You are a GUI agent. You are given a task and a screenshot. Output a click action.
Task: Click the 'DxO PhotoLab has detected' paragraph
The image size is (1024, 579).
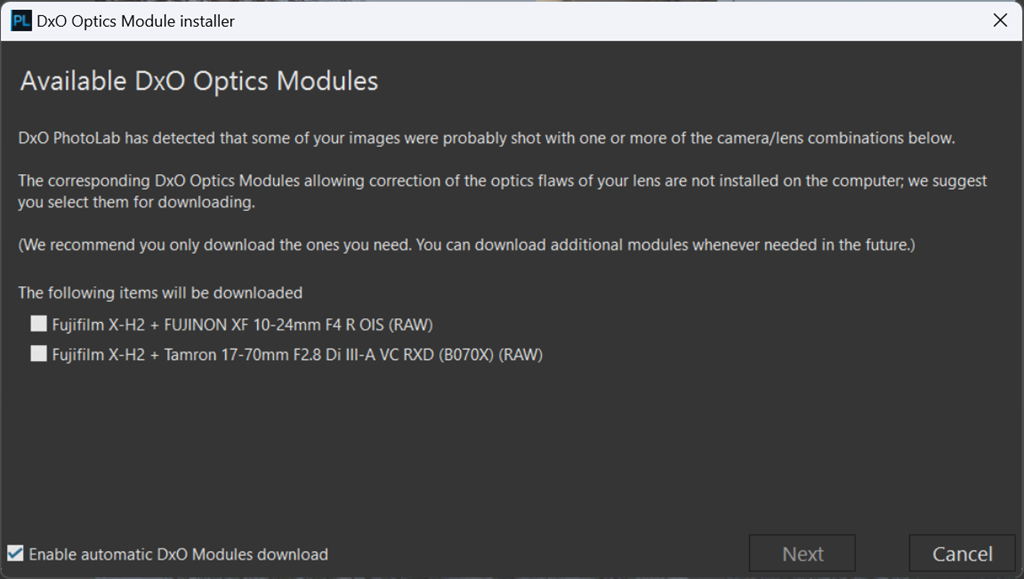486,138
